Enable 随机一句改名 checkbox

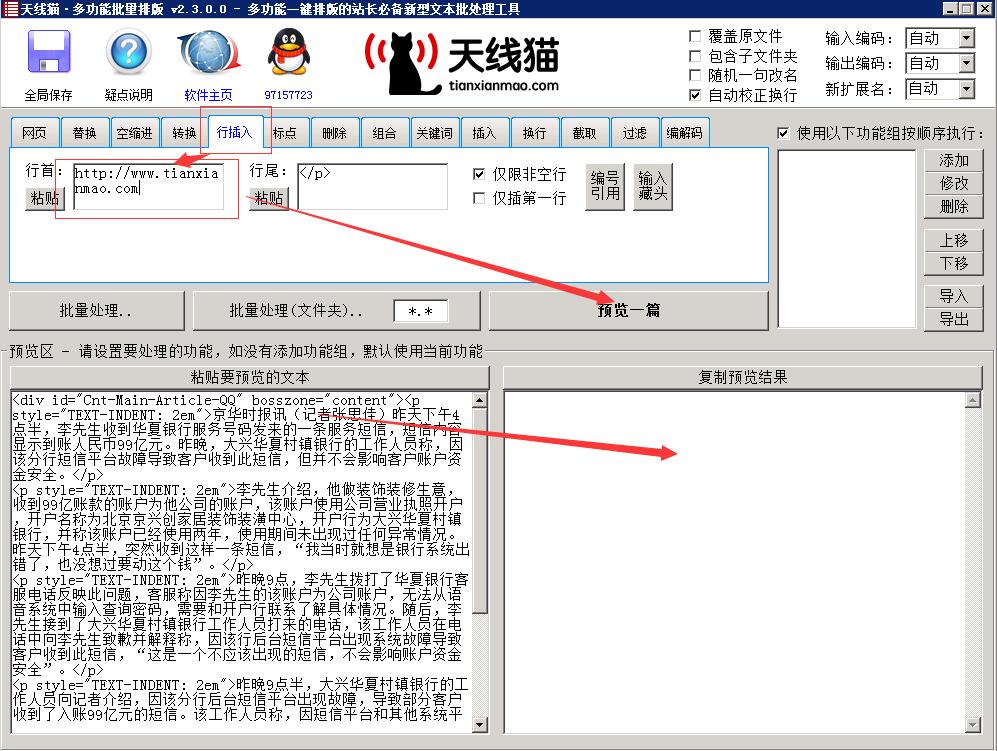pyautogui.click(x=695, y=75)
